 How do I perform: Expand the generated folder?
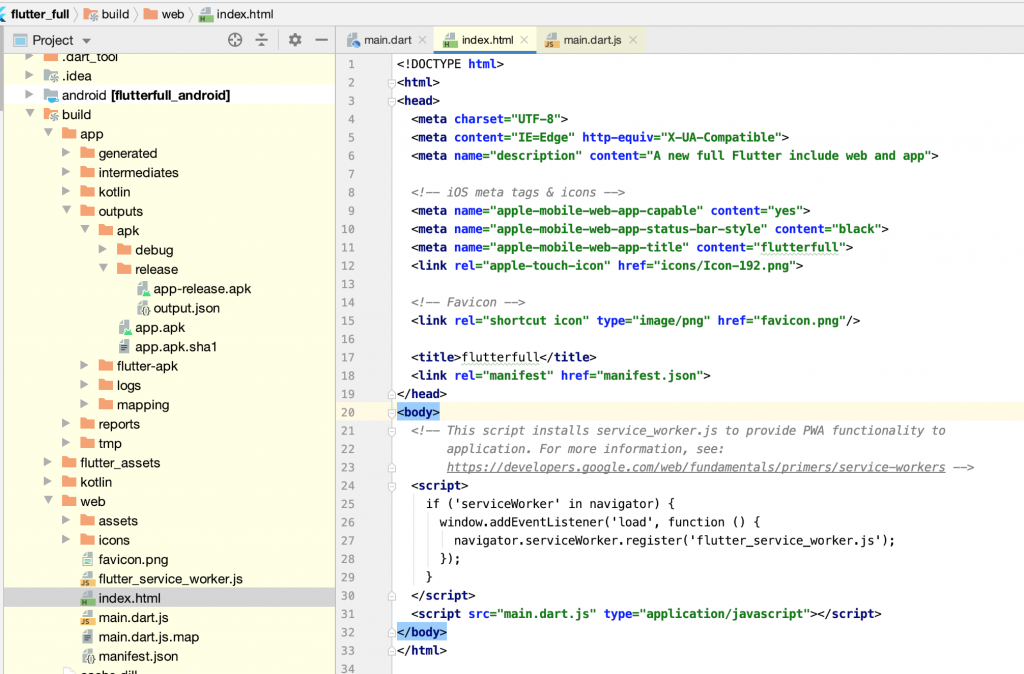66,153
